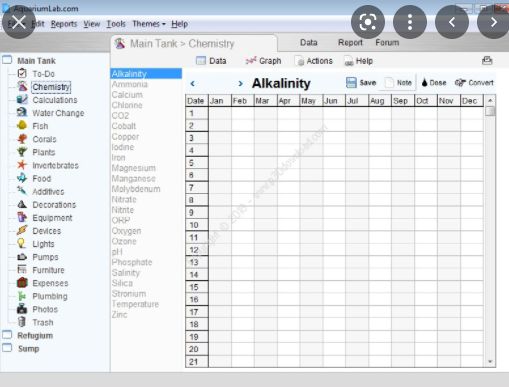Click the Equipment icon
Screen dimensions: 509x387
(22, 217)
